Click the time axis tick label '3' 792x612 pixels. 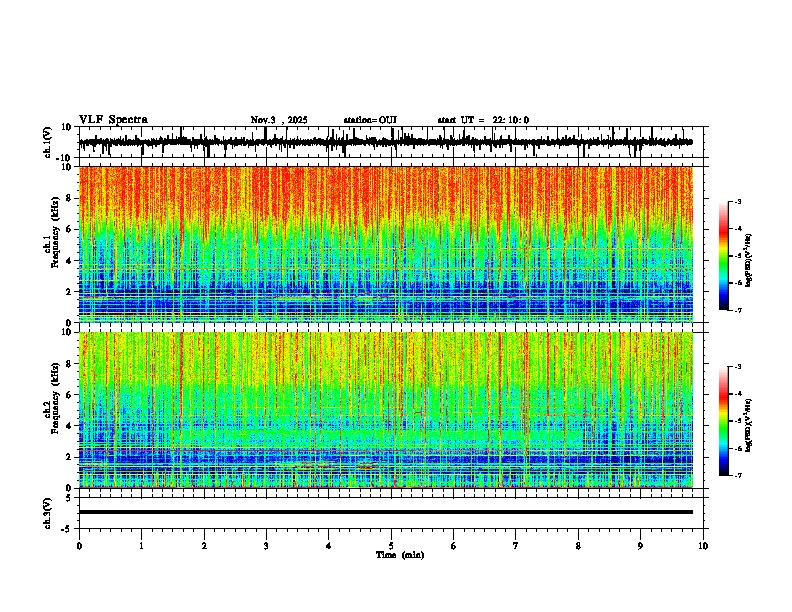pyautogui.click(x=266, y=546)
